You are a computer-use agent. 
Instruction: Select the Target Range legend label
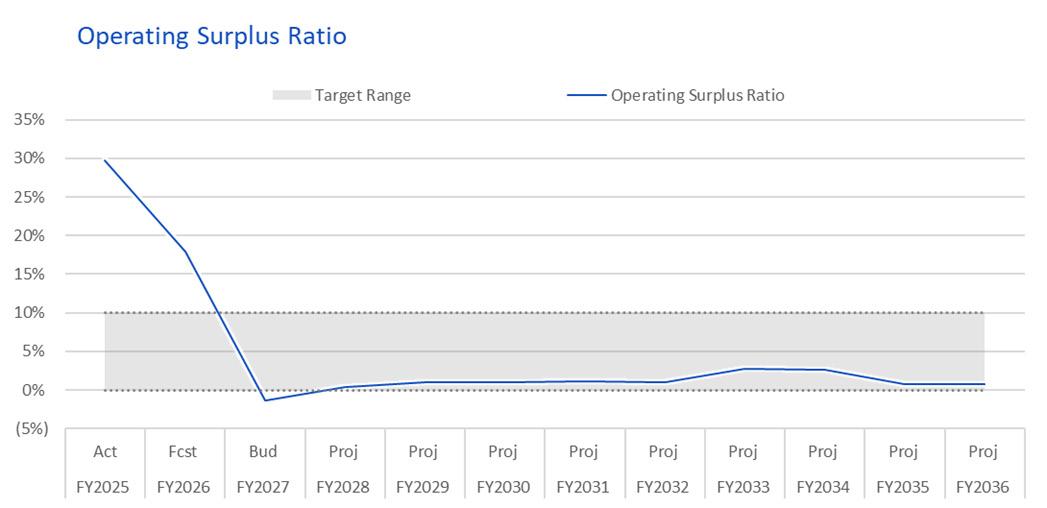click(x=363, y=95)
